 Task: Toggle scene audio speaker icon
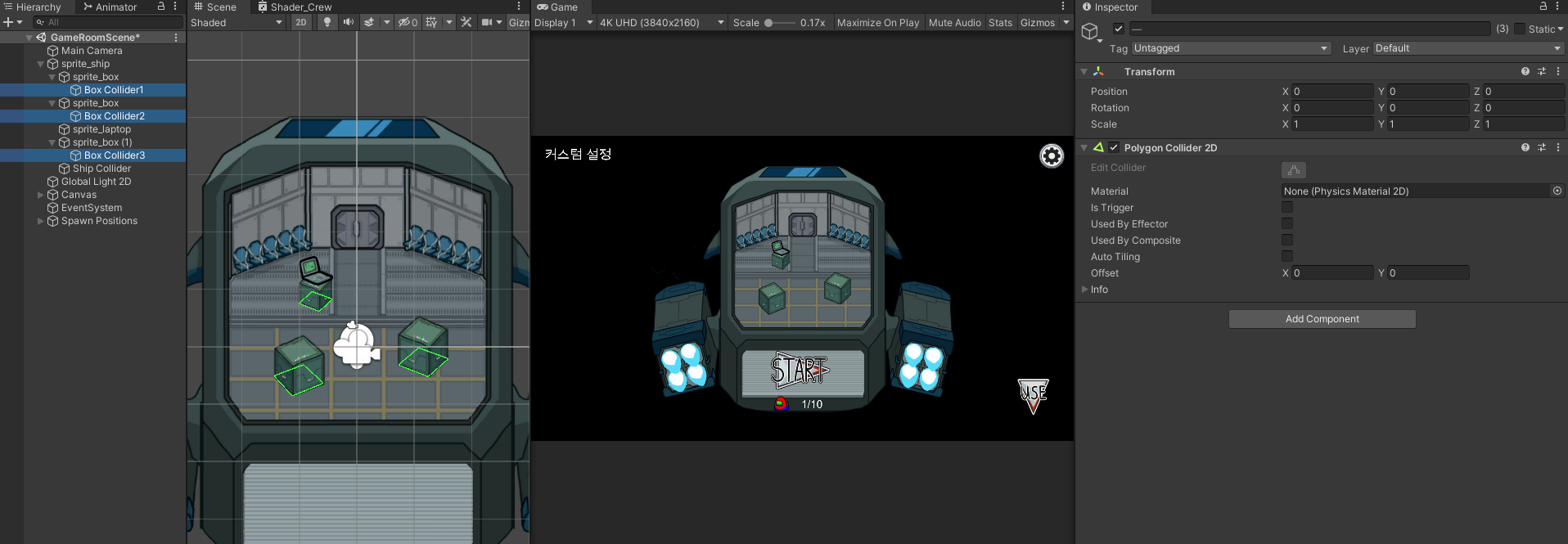pyautogui.click(x=349, y=23)
